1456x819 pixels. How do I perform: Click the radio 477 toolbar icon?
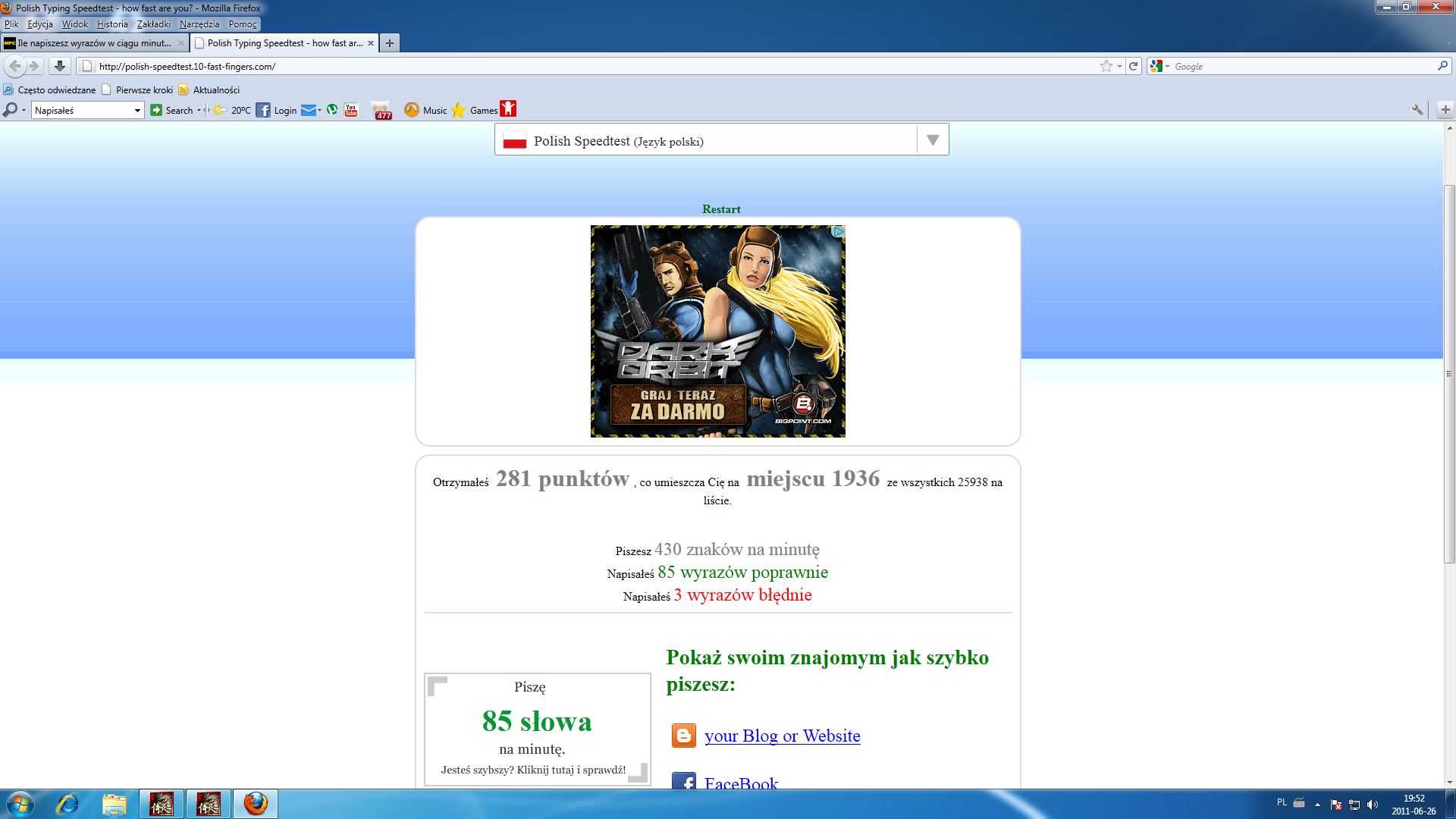(x=381, y=111)
